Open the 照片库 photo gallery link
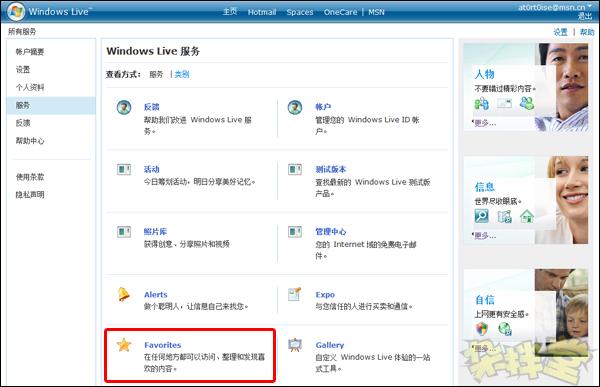 point(155,232)
